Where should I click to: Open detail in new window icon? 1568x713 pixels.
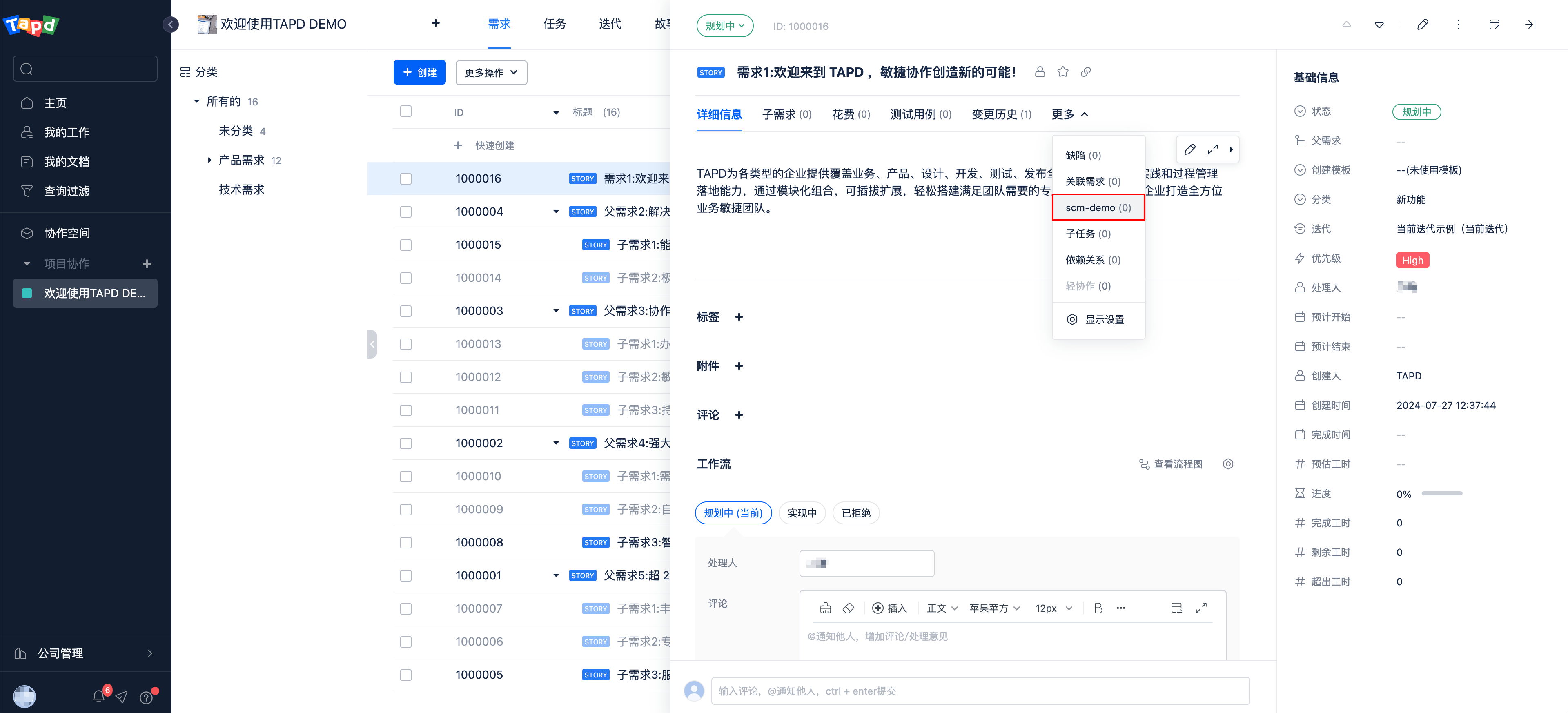[x=1494, y=25]
